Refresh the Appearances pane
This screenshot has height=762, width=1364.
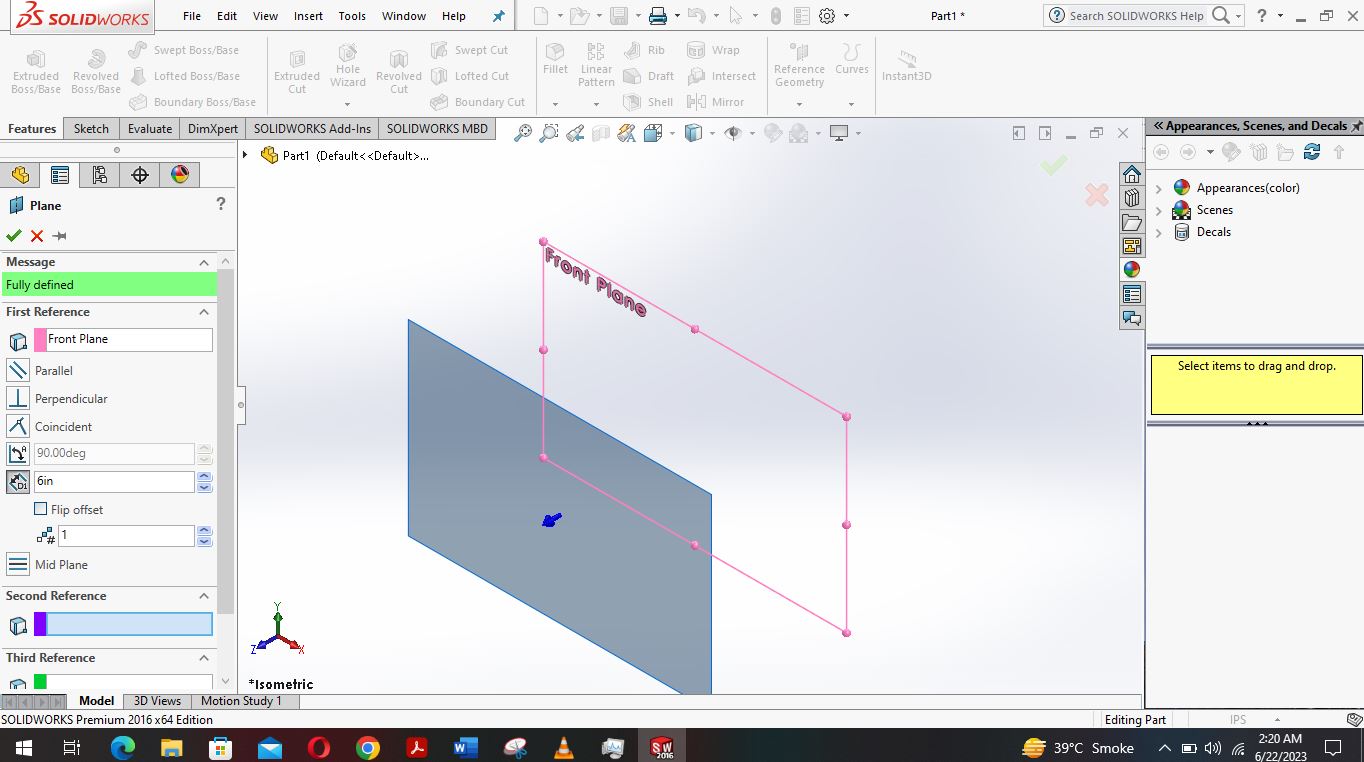pyautogui.click(x=1312, y=152)
